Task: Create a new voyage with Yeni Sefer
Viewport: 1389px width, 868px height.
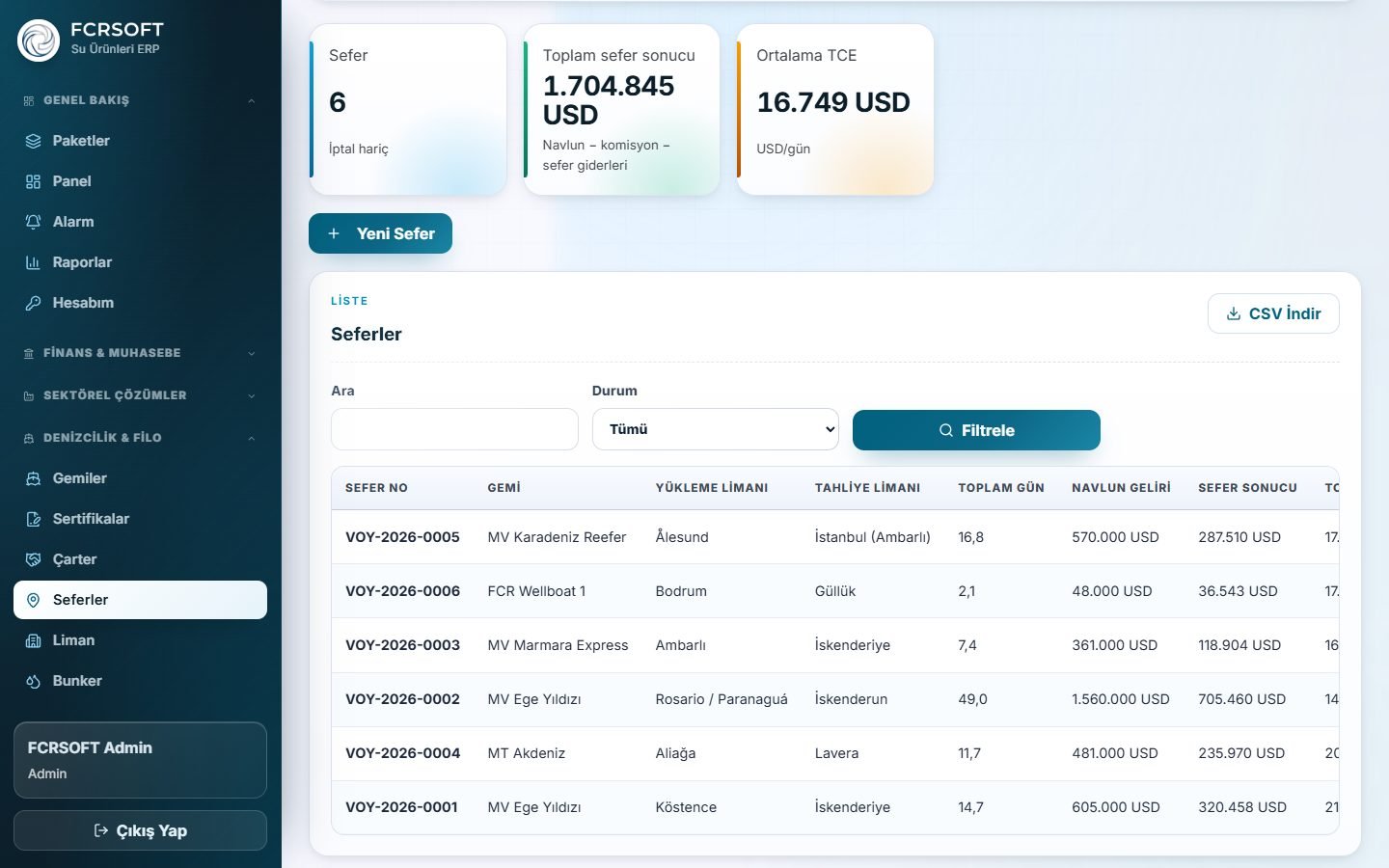Action: click(x=380, y=233)
